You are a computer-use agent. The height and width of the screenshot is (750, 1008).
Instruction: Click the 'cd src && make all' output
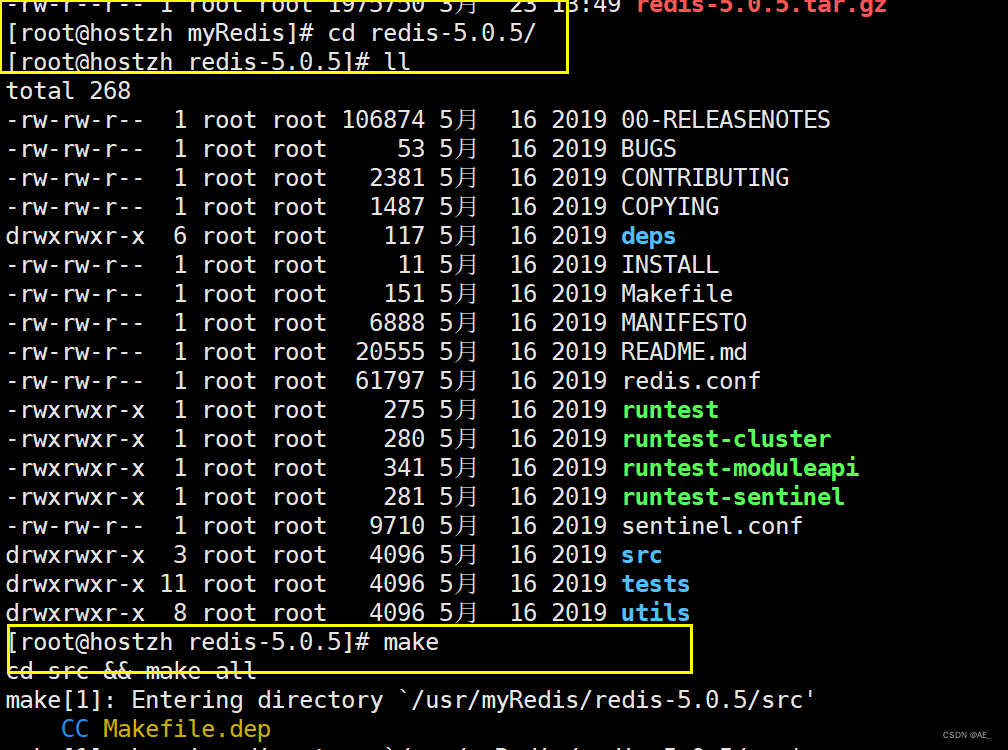tap(131, 672)
